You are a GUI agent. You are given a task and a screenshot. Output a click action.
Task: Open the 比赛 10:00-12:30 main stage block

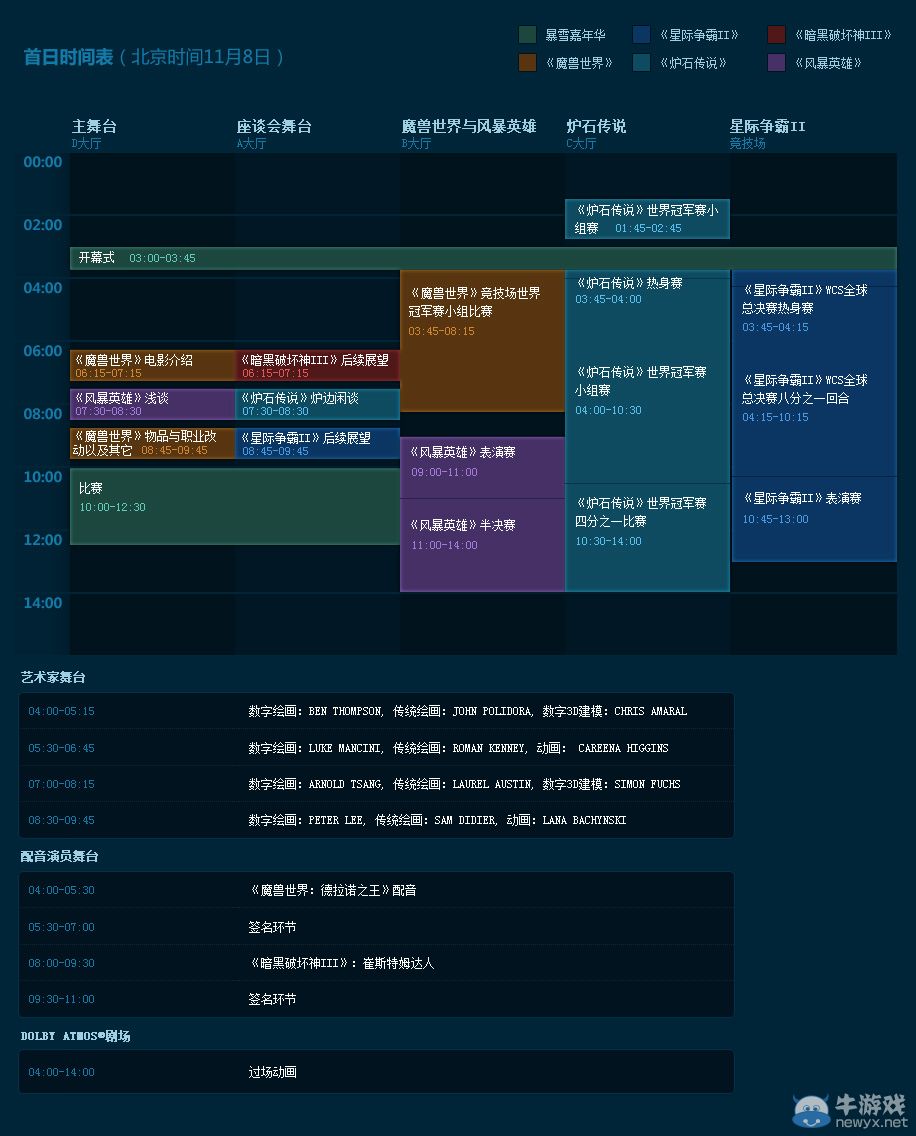[235, 506]
